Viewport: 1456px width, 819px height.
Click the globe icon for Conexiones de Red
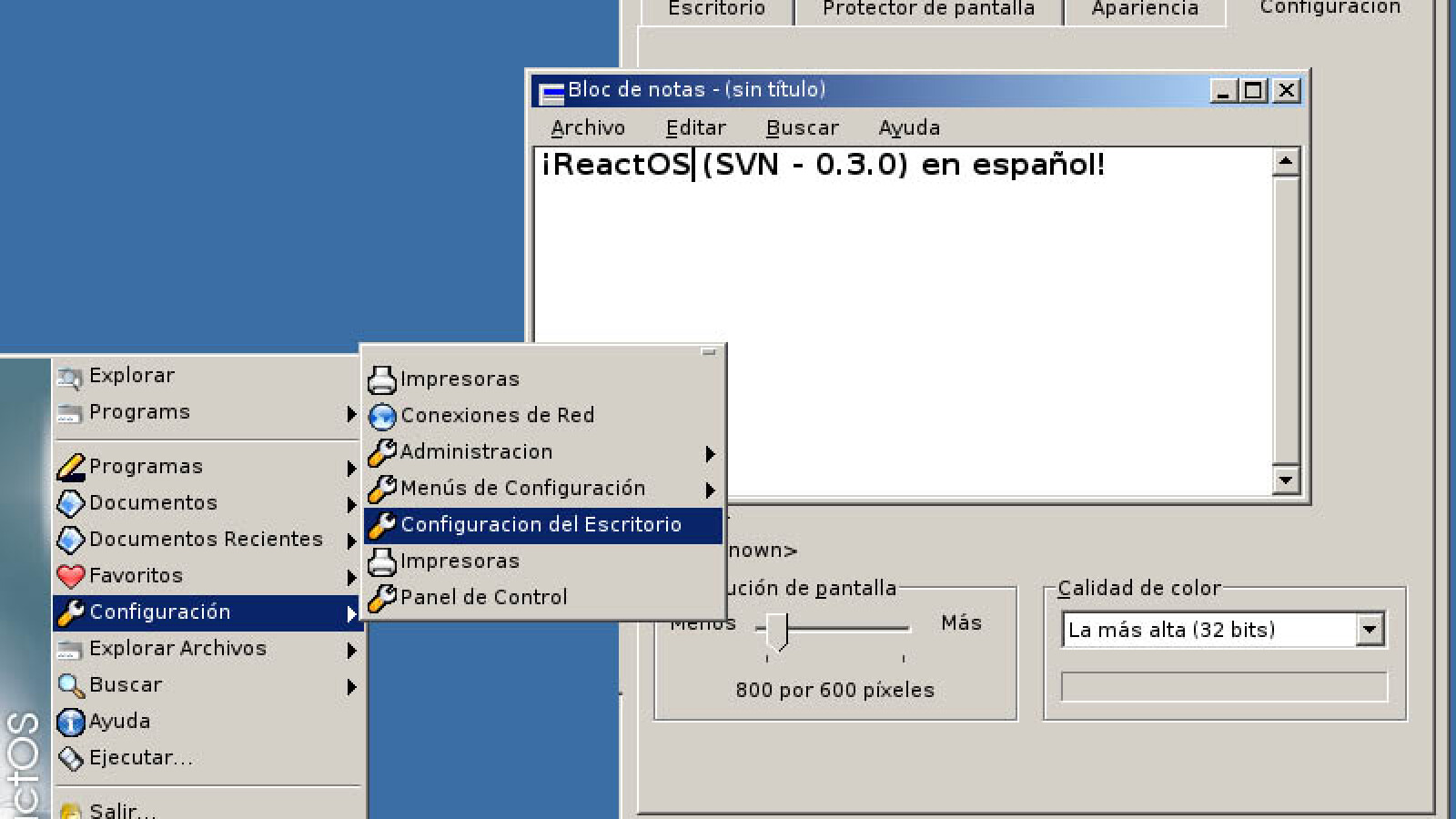pyautogui.click(x=382, y=416)
